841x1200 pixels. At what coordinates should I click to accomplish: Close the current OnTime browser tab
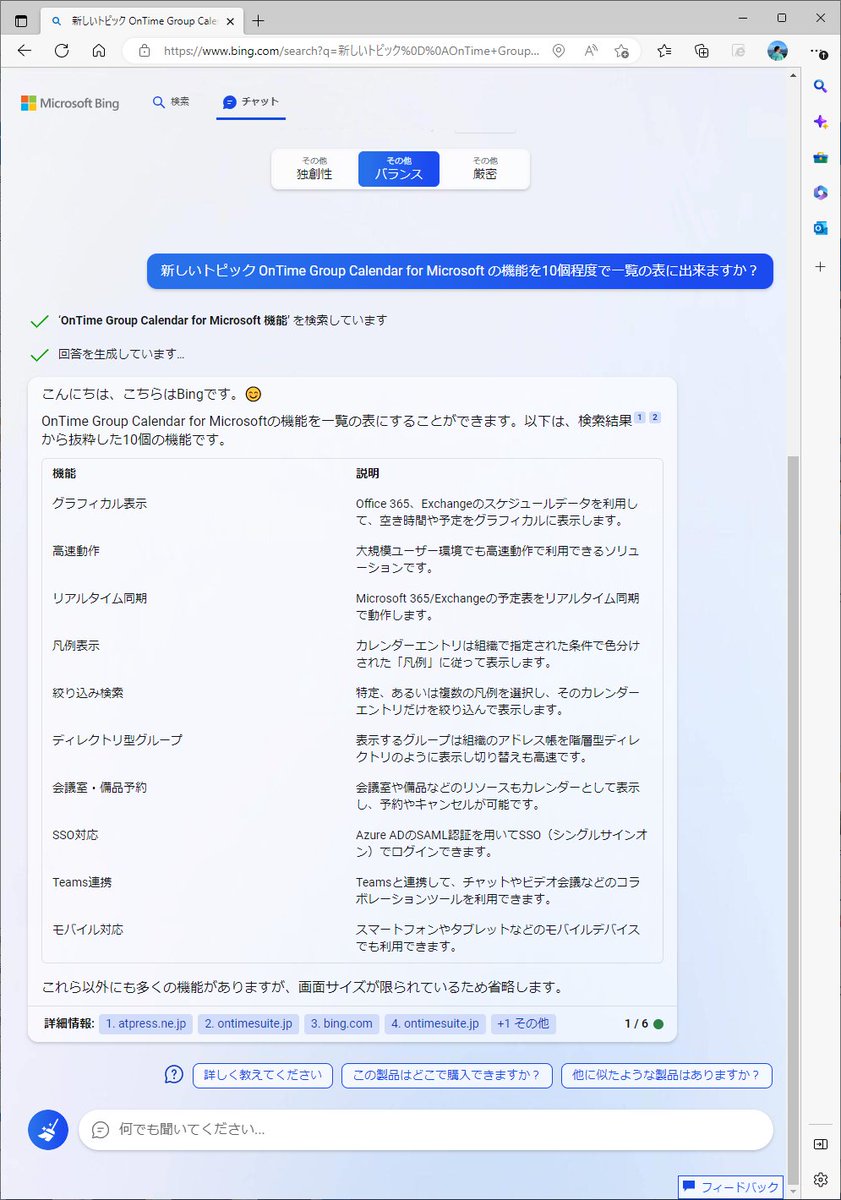click(x=230, y=20)
